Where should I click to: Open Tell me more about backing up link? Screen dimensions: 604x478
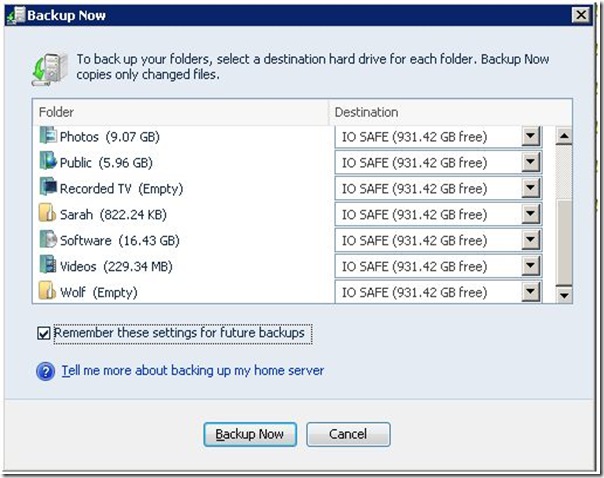point(192,371)
